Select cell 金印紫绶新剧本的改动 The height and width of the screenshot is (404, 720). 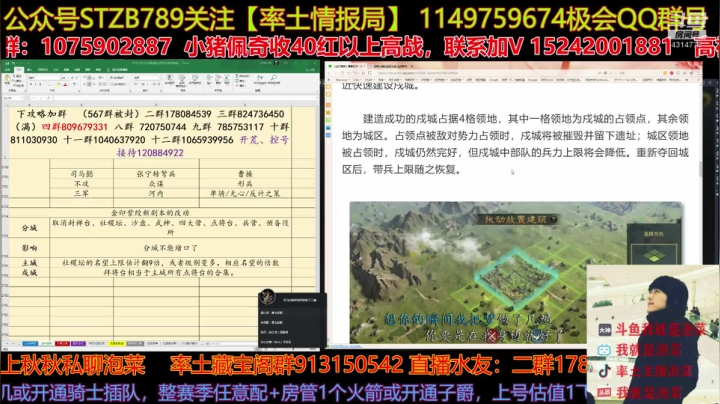pyautogui.click(x=150, y=213)
